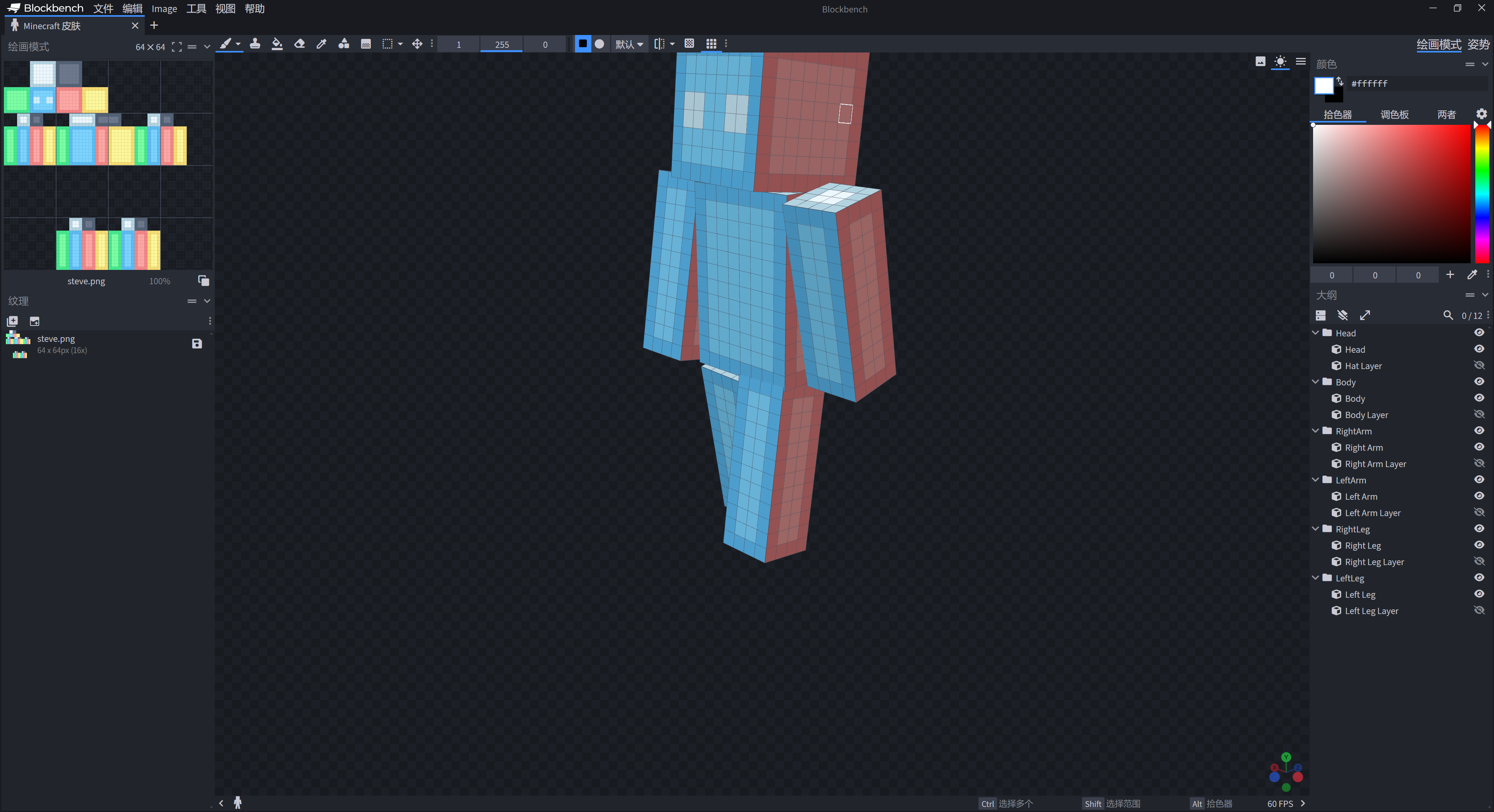Open the mirror painting options dropdown

point(672,44)
